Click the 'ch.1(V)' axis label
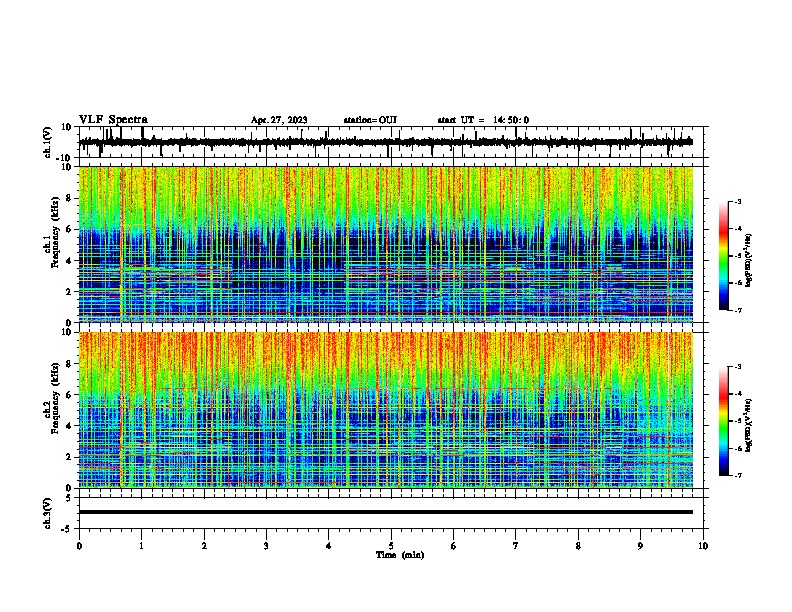 tap(48, 142)
